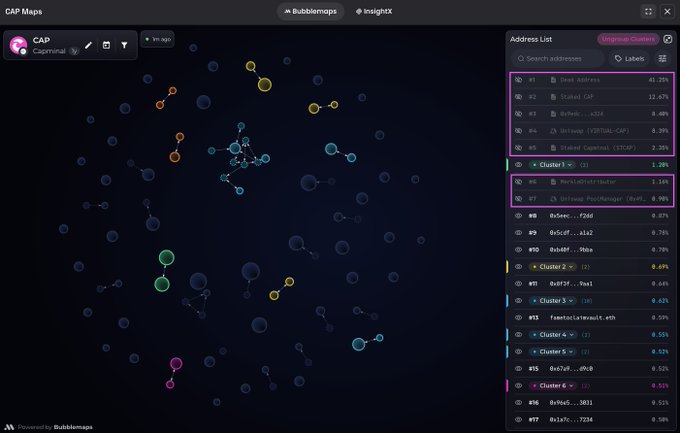Show hidden address #1 Dead Address via its eye icon
680x433 pixels.
(x=518, y=80)
